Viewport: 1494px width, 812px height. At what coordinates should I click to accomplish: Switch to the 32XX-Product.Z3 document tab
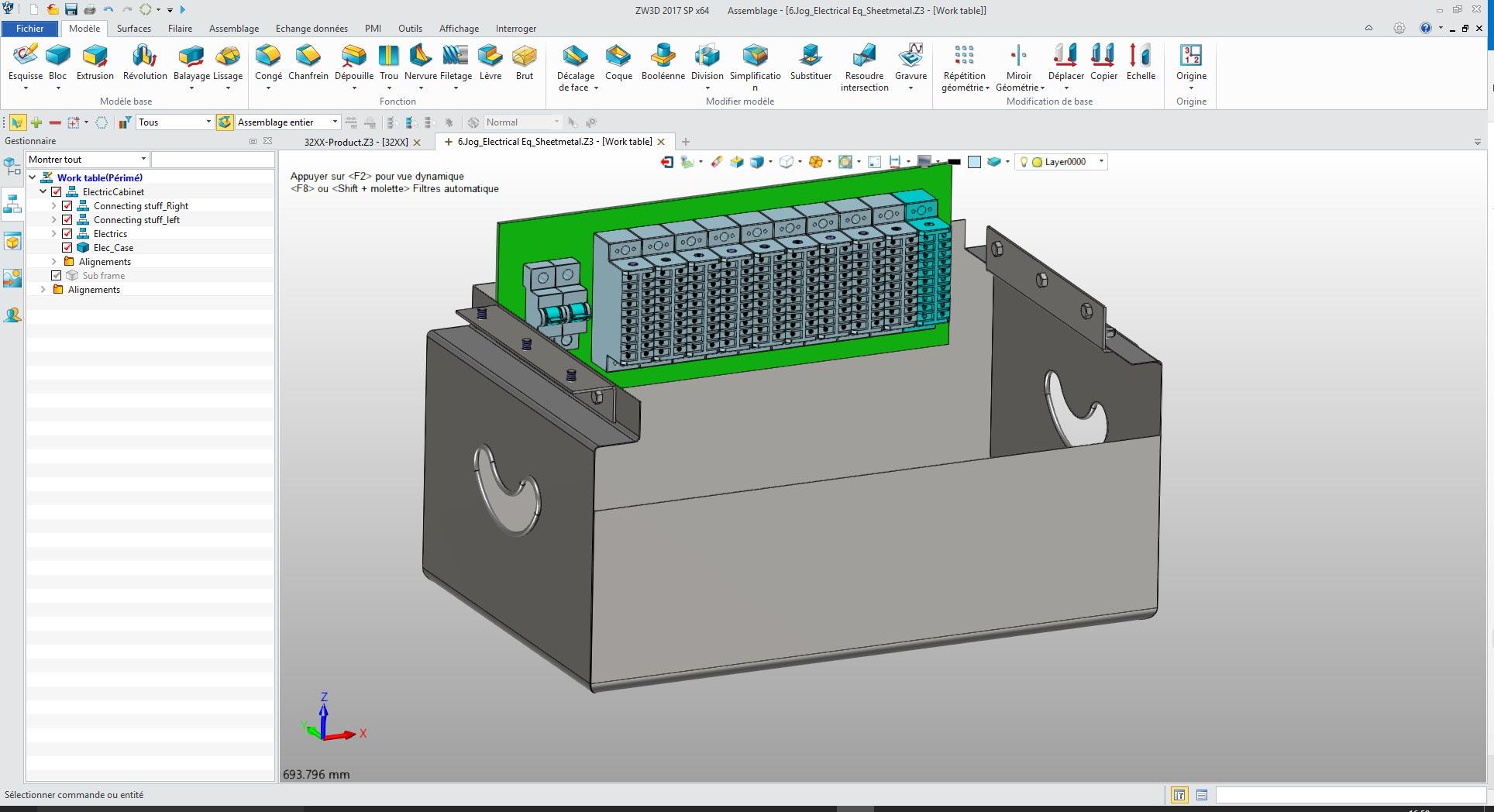pos(356,143)
